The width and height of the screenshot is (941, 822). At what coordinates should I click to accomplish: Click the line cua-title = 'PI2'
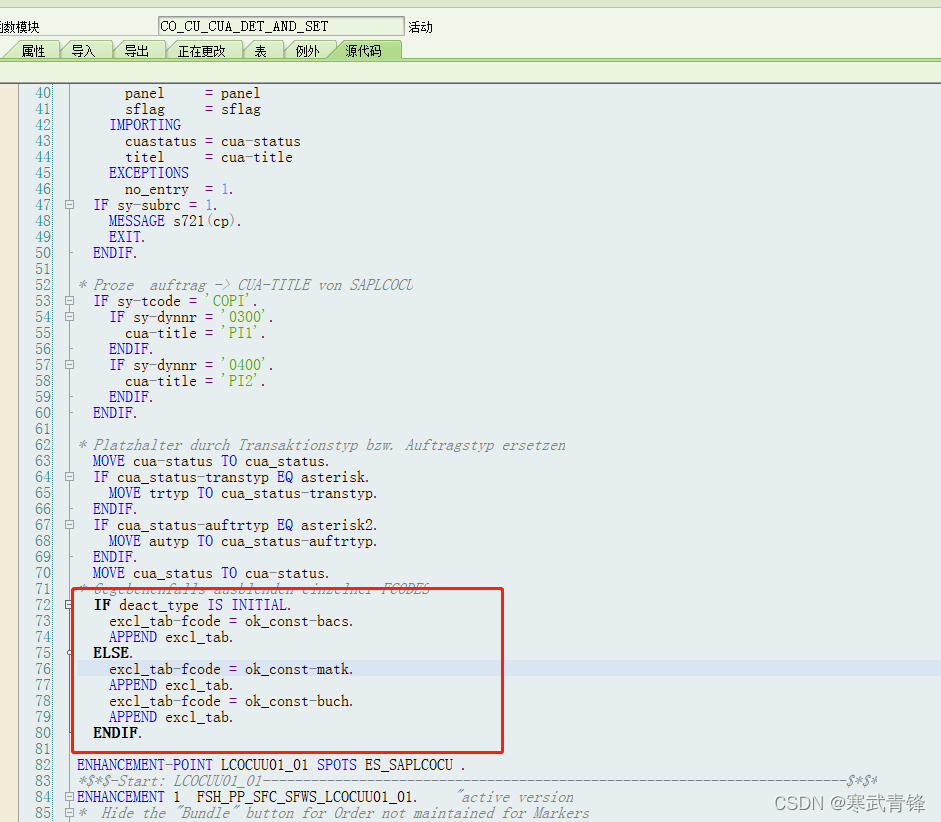coord(195,381)
